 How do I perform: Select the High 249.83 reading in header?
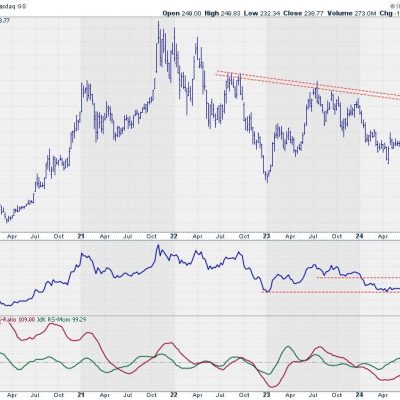click(x=222, y=13)
